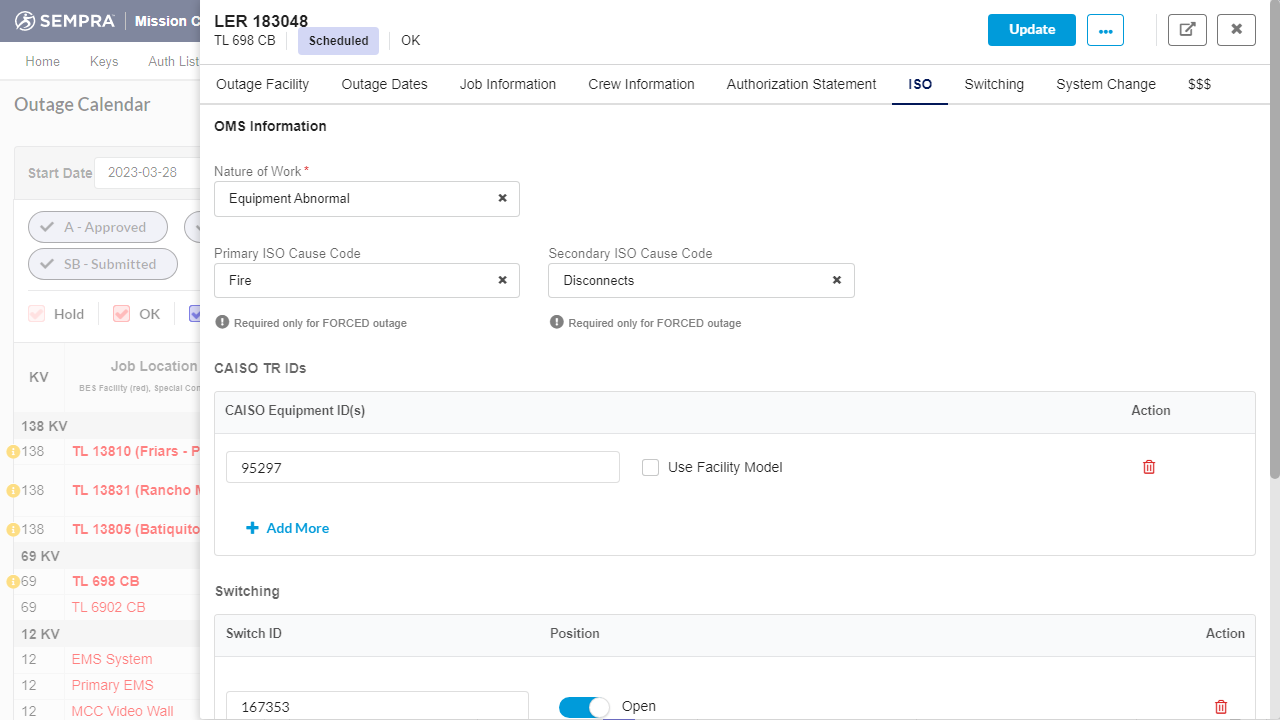
Task: Close the LER 183048 panel
Action: pyautogui.click(x=1236, y=30)
